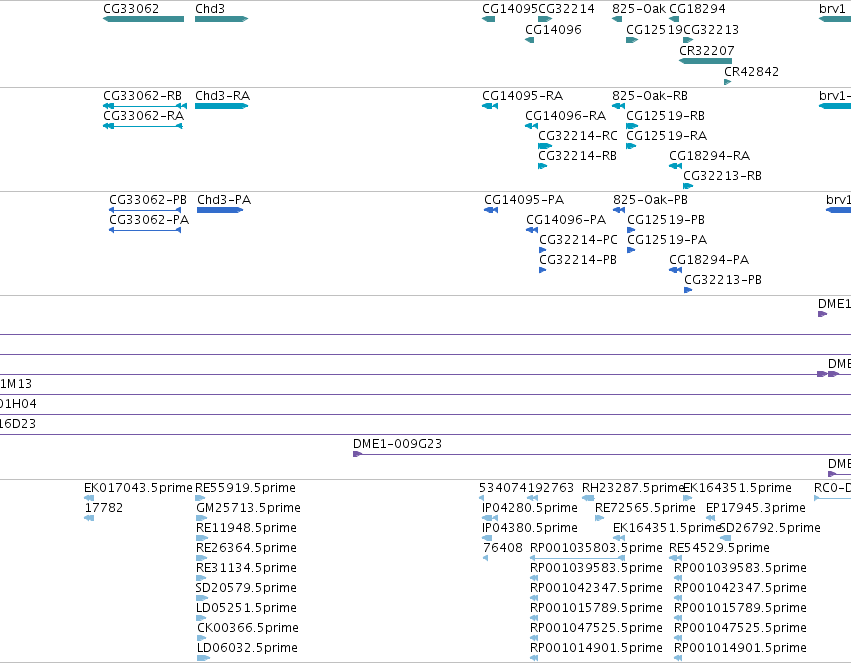The width and height of the screenshot is (851, 663).
Task: Click the RE72565.5prime EST label
Action: click(x=645, y=508)
